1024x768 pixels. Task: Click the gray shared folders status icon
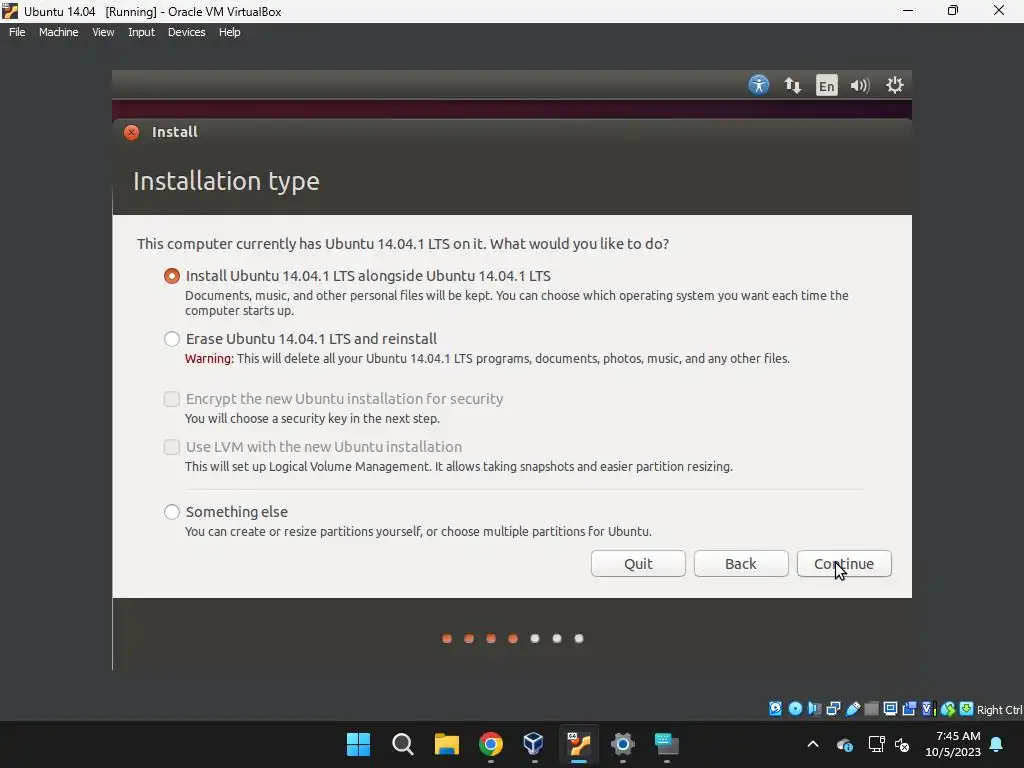871,709
